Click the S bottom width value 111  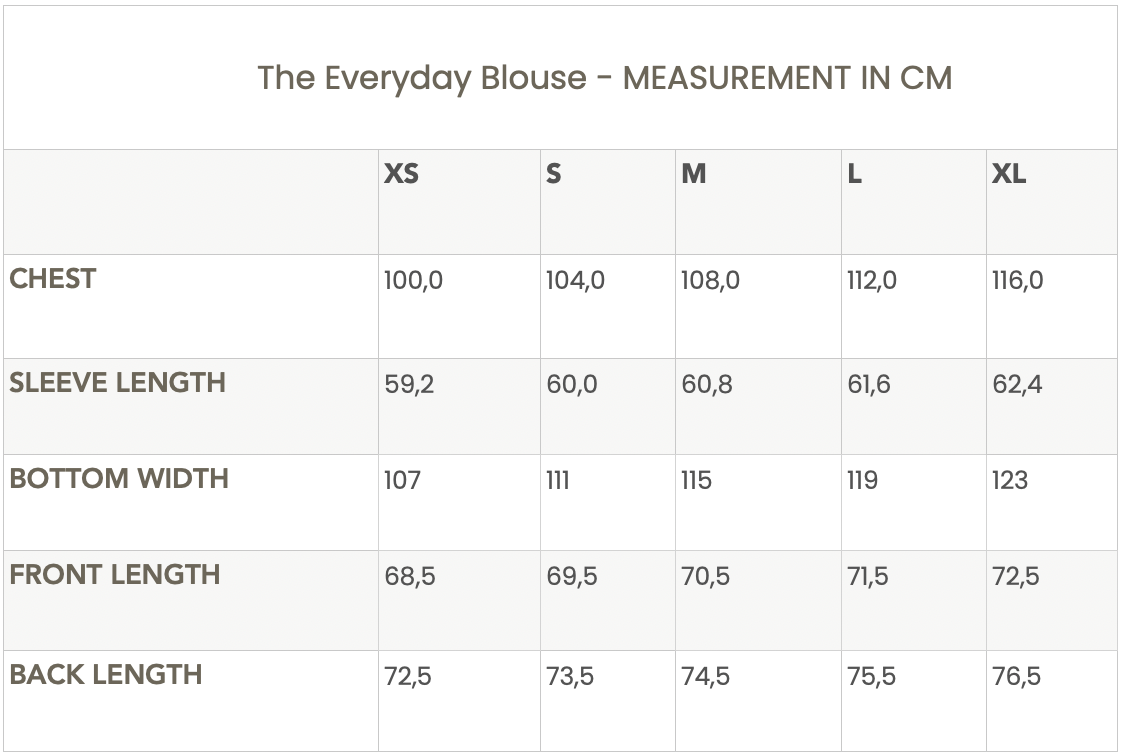pyautogui.click(x=558, y=481)
